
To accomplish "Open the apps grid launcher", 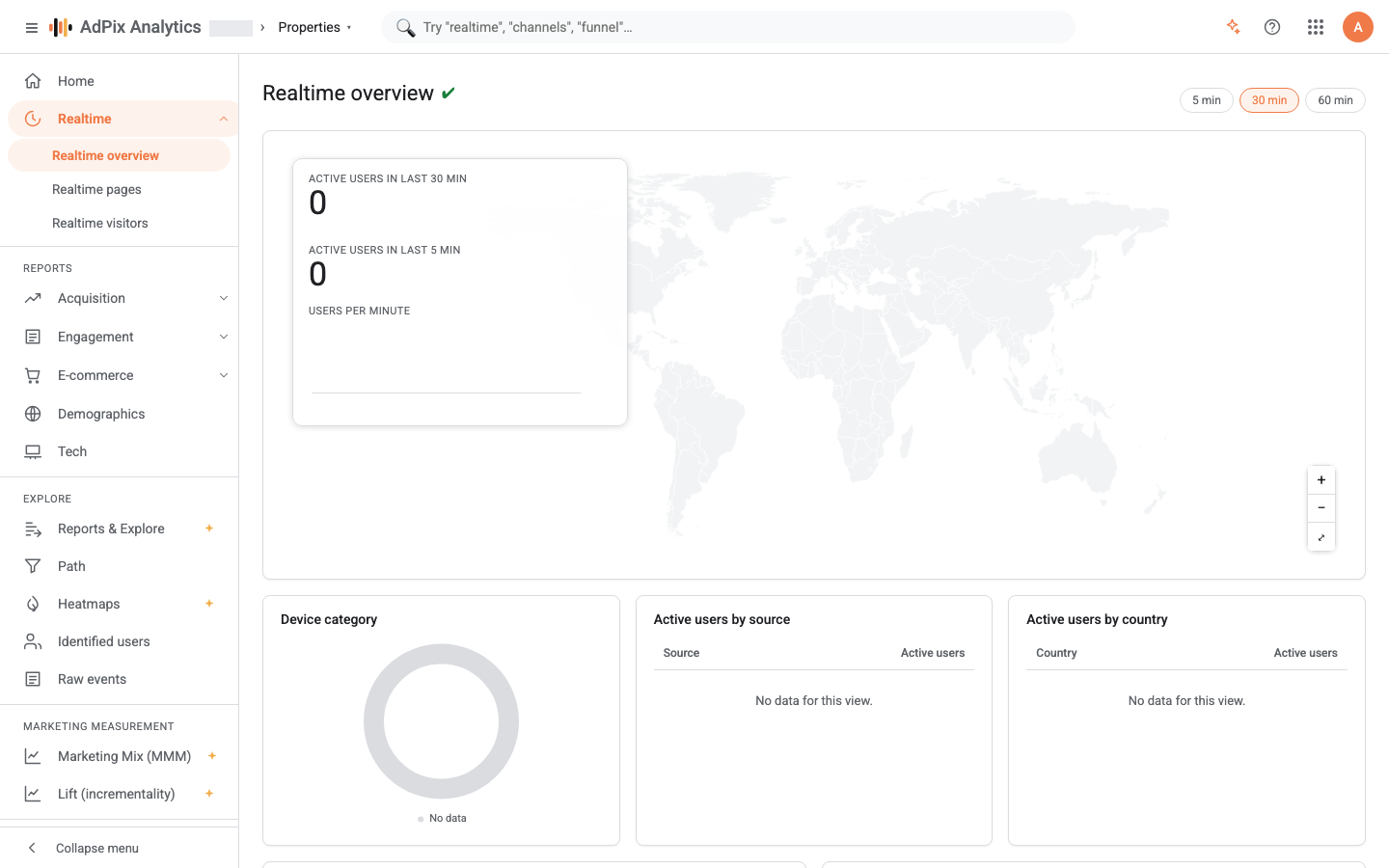I will pyautogui.click(x=1316, y=27).
